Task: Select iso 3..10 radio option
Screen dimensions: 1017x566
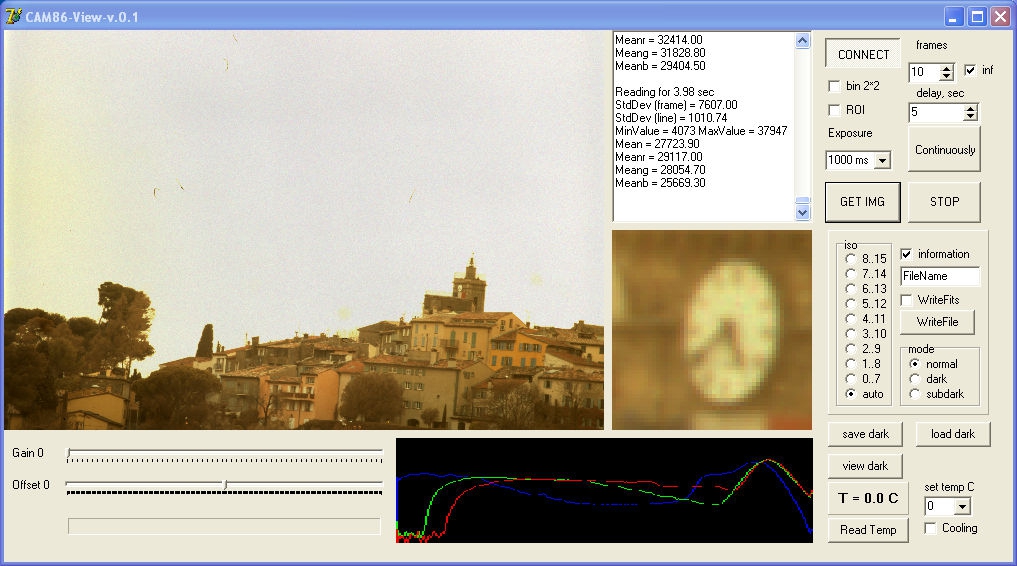Action: tap(850, 333)
